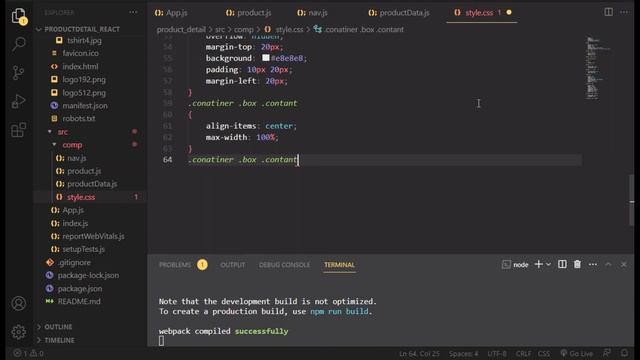Click Spaces: 4 indentation setting
Viewport: 640px width, 360px height.
[463, 353]
